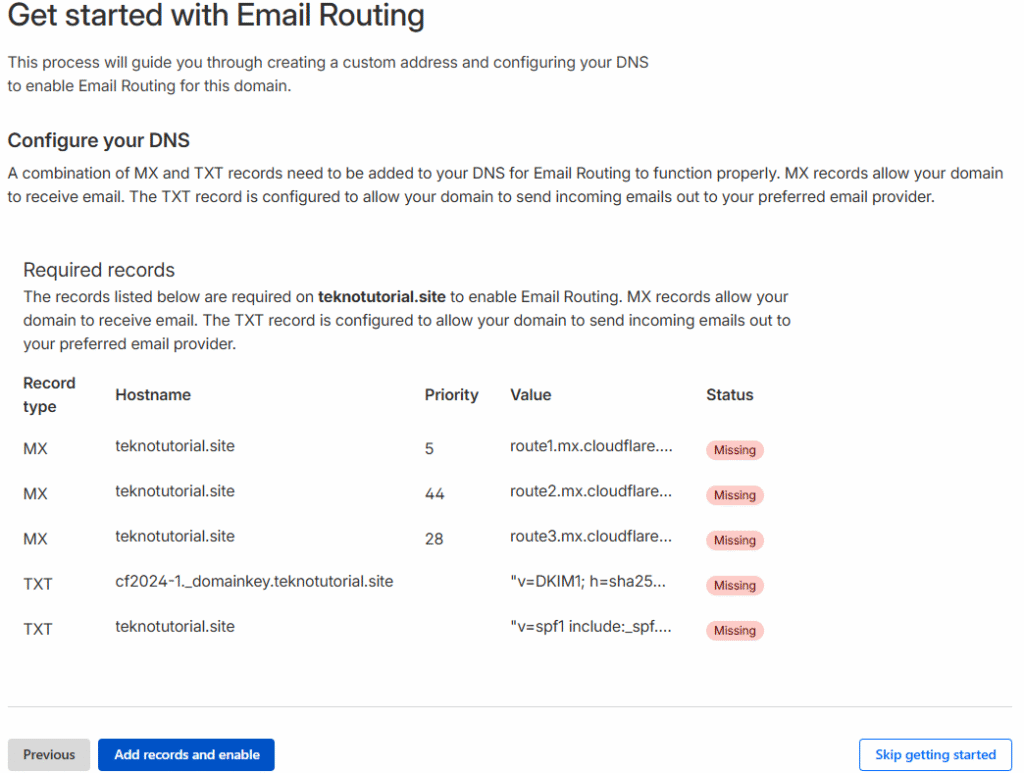Image resolution: width=1024 pixels, height=773 pixels.
Task: Click priority value 5
Action: pyautogui.click(x=429, y=449)
